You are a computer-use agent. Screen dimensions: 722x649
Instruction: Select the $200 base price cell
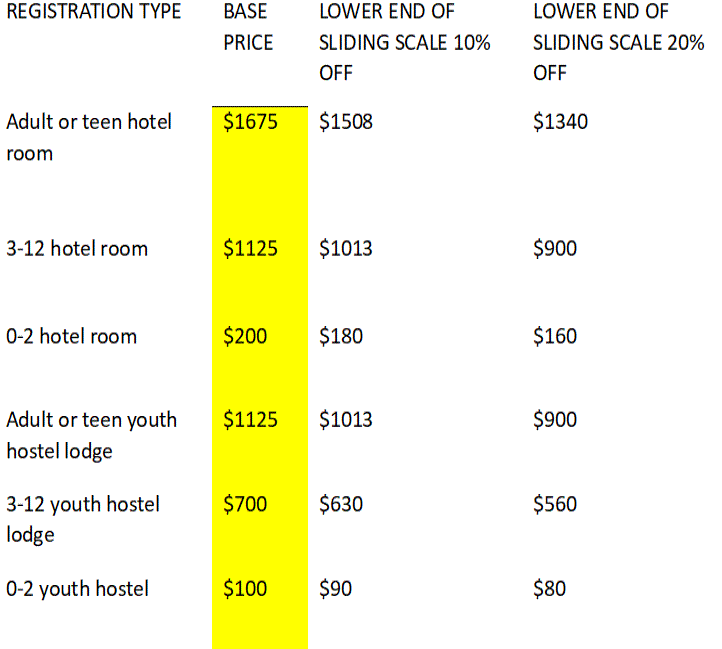coord(245,336)
